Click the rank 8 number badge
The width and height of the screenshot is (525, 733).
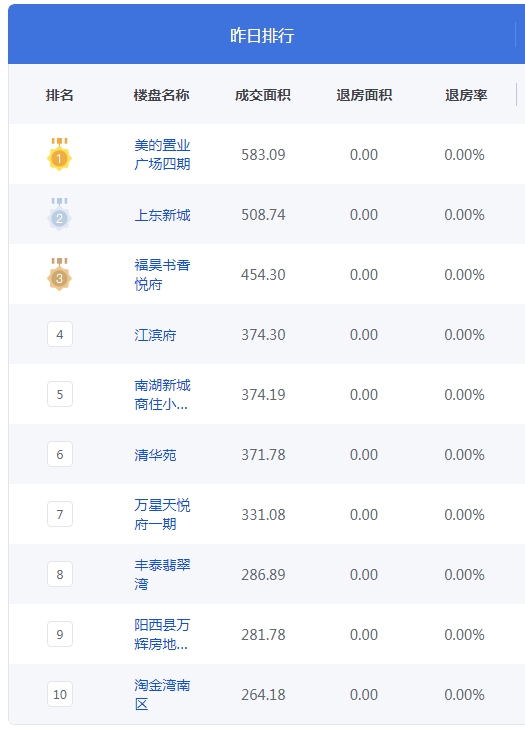point(60,574)
